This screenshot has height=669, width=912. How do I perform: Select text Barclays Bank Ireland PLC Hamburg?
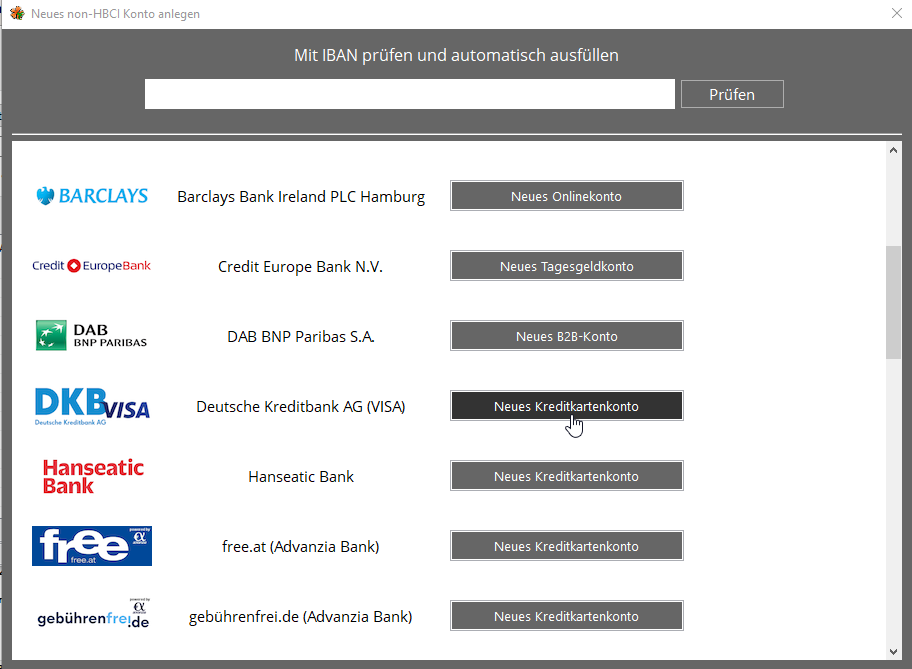pyautogui.click(x=301, y=197)
